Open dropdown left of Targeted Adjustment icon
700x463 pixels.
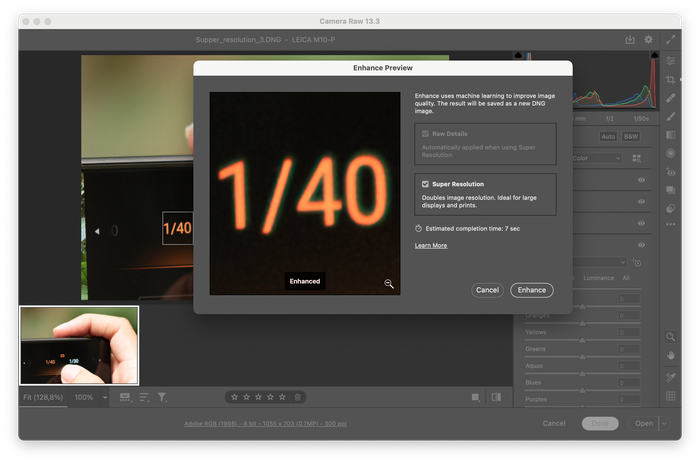tap(600, 262)
